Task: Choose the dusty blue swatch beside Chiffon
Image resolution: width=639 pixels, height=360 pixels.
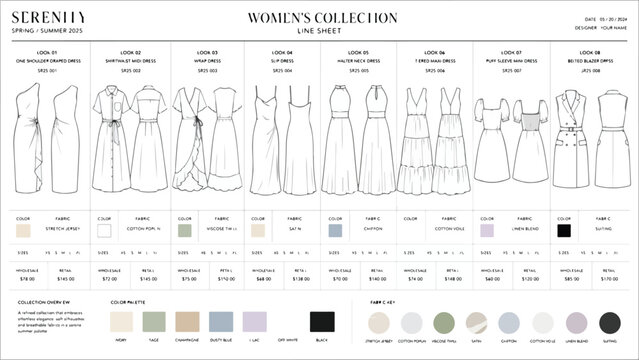Action: pos(335,231)
